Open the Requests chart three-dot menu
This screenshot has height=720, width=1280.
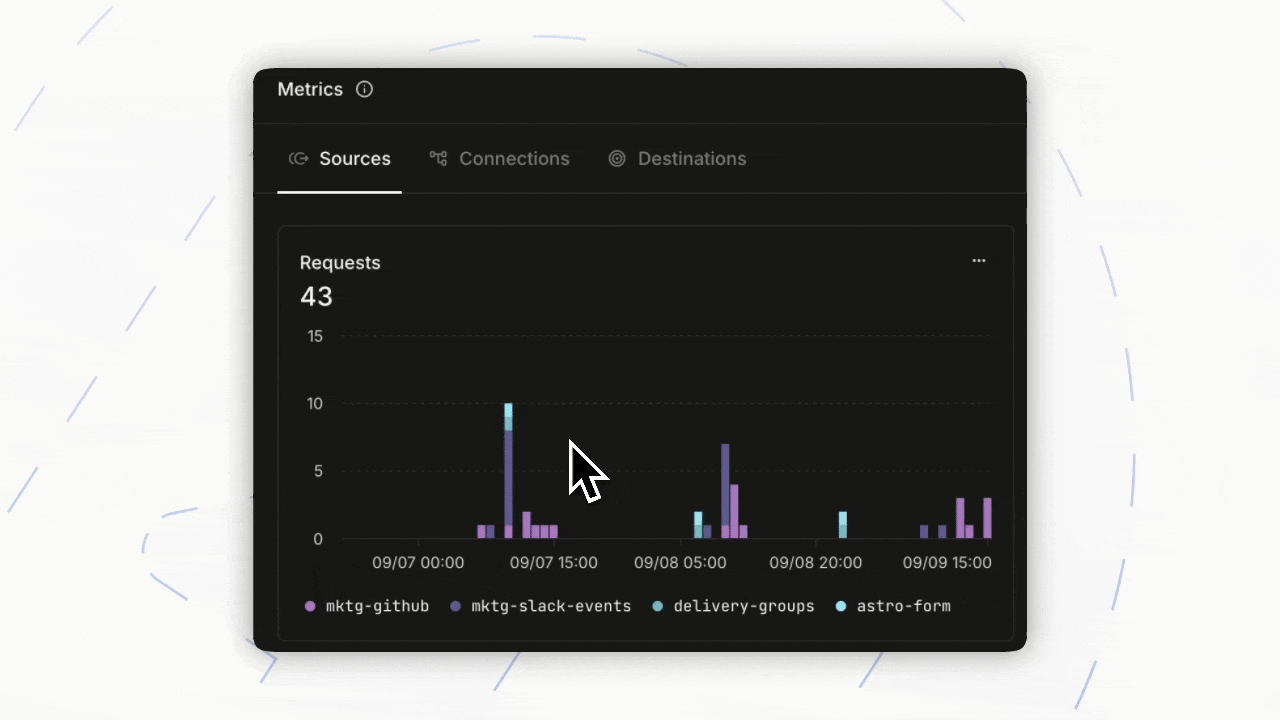[979, 261]
